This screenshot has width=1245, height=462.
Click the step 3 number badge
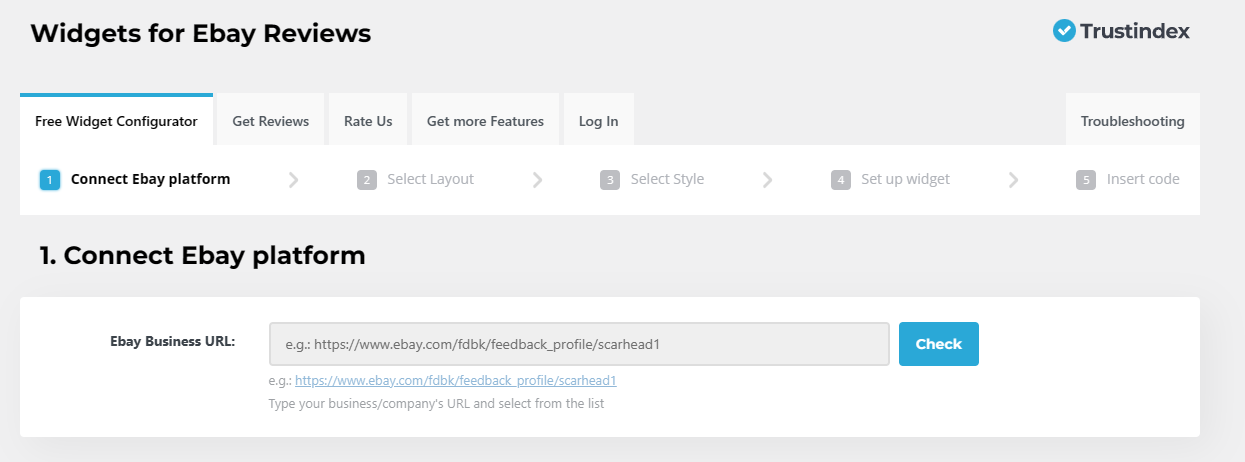pos(610,180)
